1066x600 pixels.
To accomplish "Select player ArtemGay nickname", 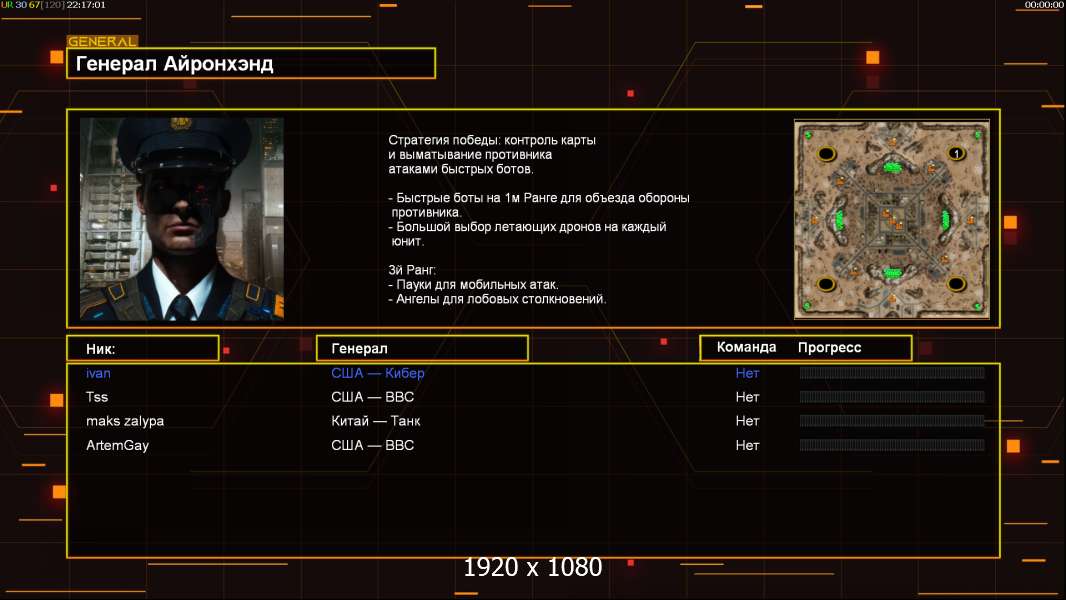I will click(117, 446).
